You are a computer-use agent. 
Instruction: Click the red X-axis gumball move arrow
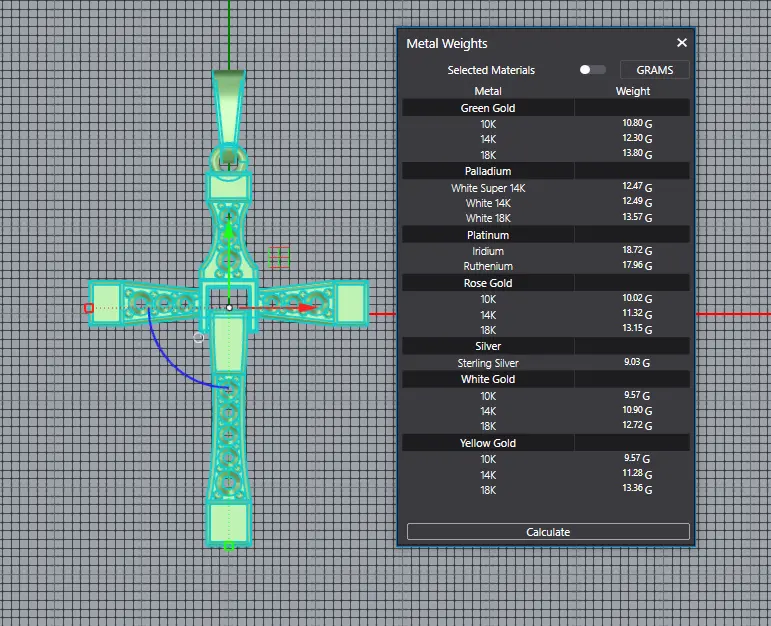pos(307,308)
